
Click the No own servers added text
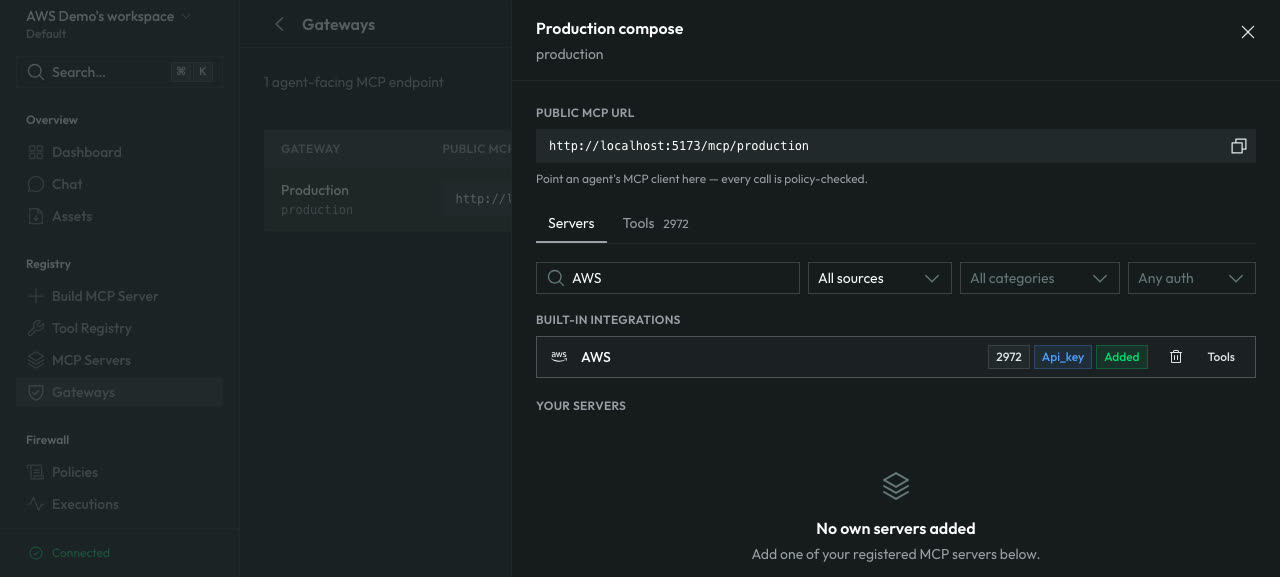(896, 528)
